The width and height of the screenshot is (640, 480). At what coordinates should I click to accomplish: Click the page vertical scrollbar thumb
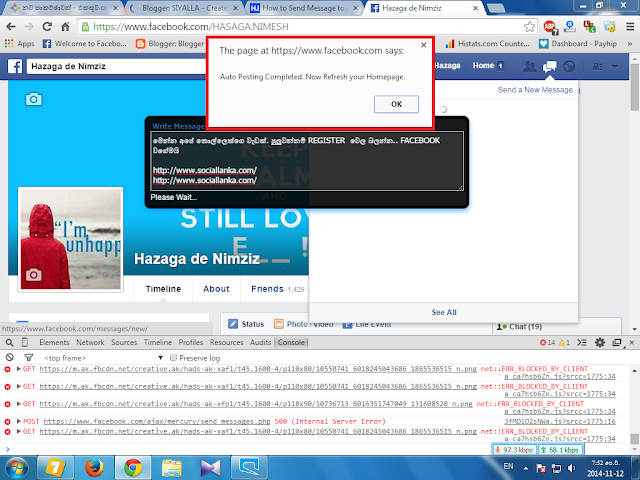(634, 87)
